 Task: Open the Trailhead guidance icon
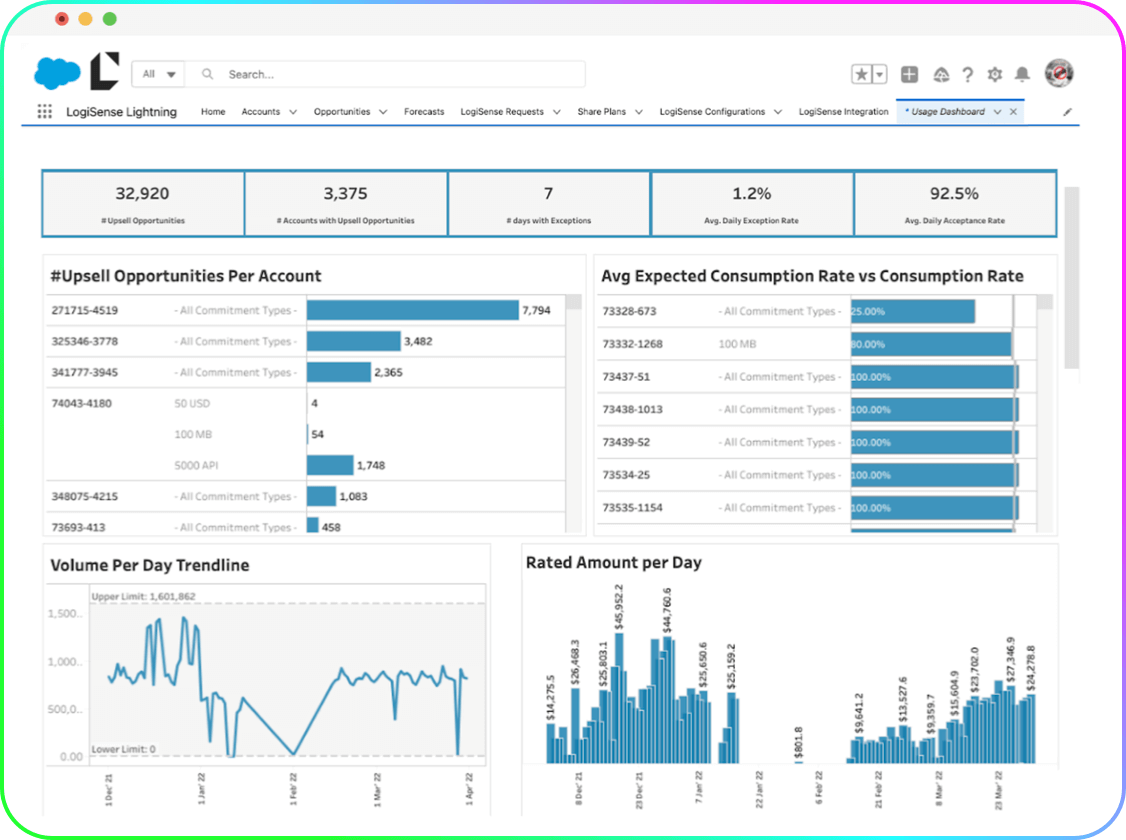tap(940, 74)
